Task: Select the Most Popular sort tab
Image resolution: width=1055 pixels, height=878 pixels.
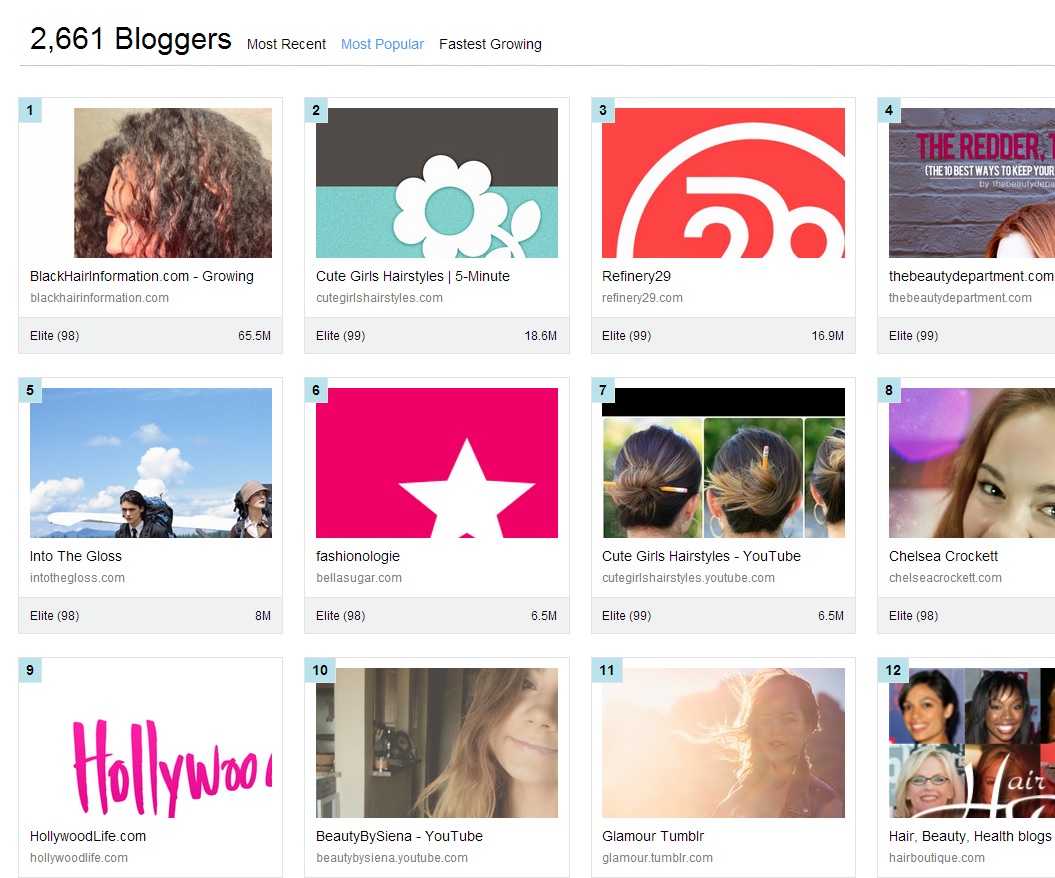Action: click(x=382, y=44)
